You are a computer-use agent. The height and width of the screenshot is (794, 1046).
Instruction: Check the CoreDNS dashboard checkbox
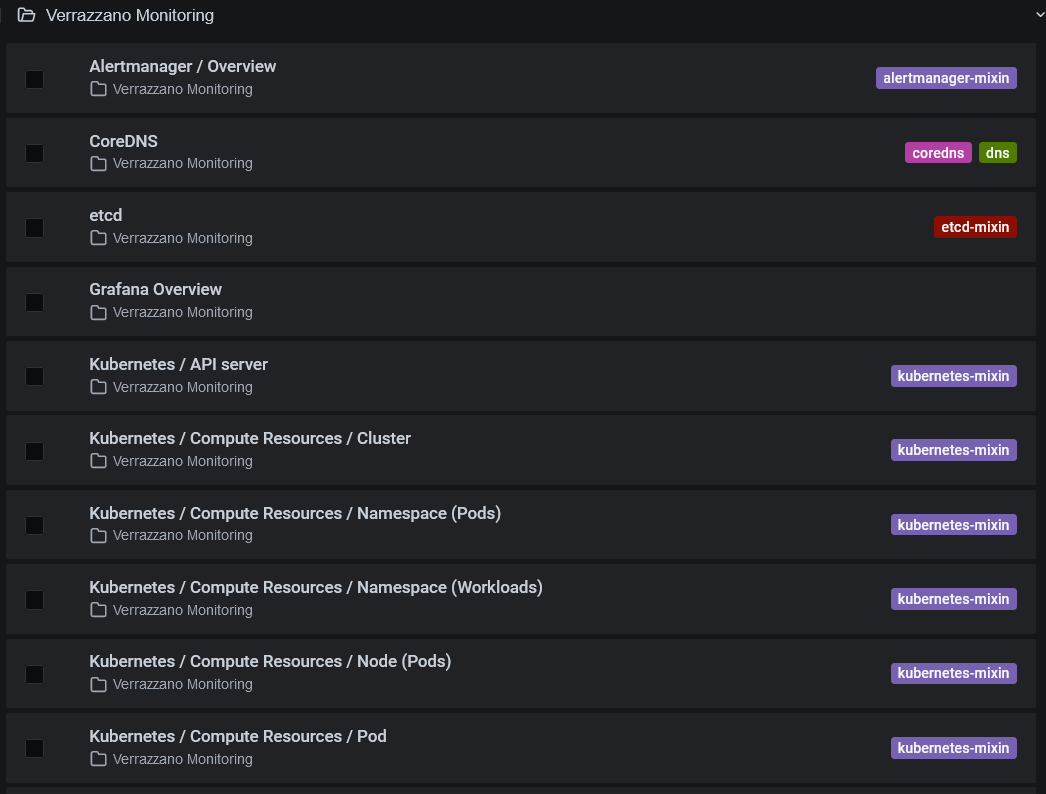34,153
